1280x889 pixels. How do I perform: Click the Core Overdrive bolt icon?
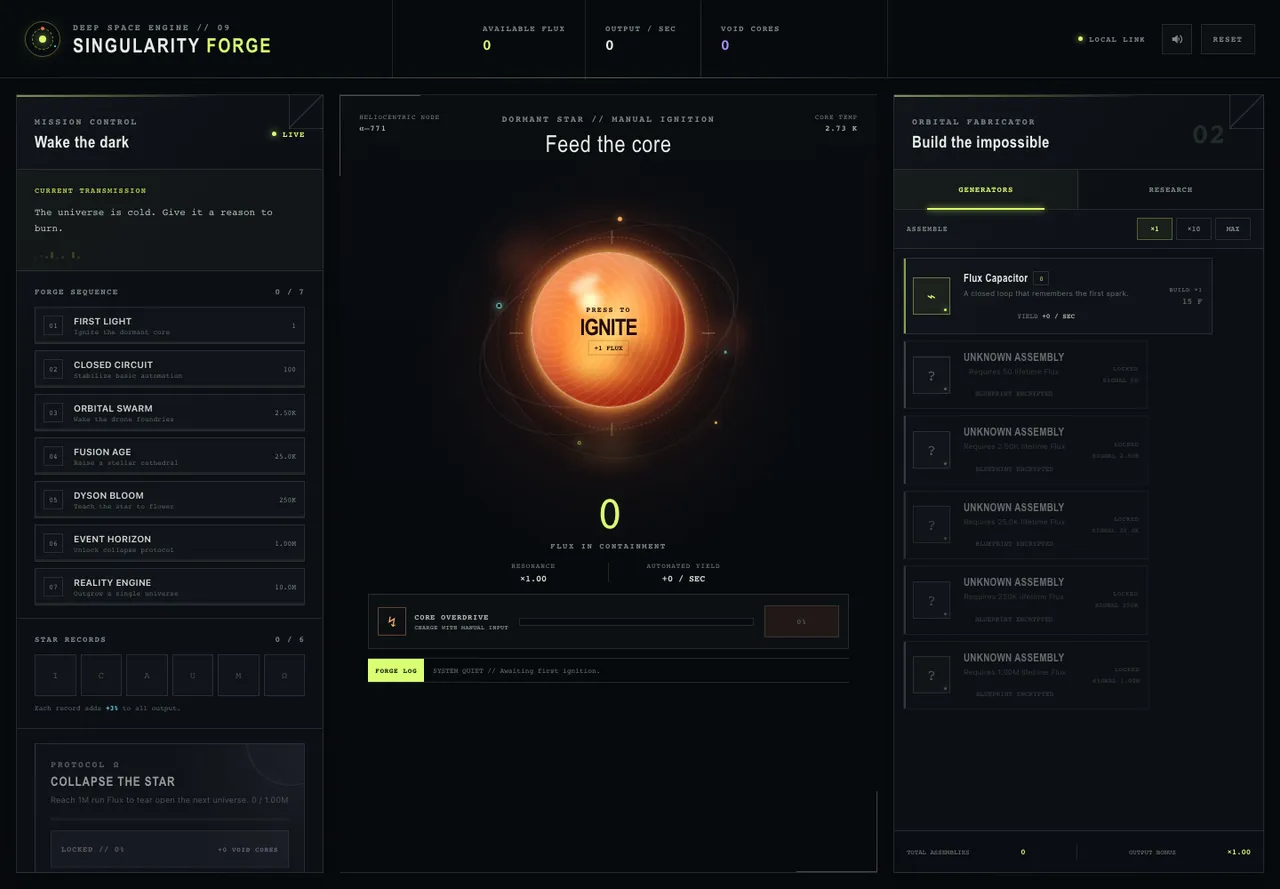tap(392, 621)
